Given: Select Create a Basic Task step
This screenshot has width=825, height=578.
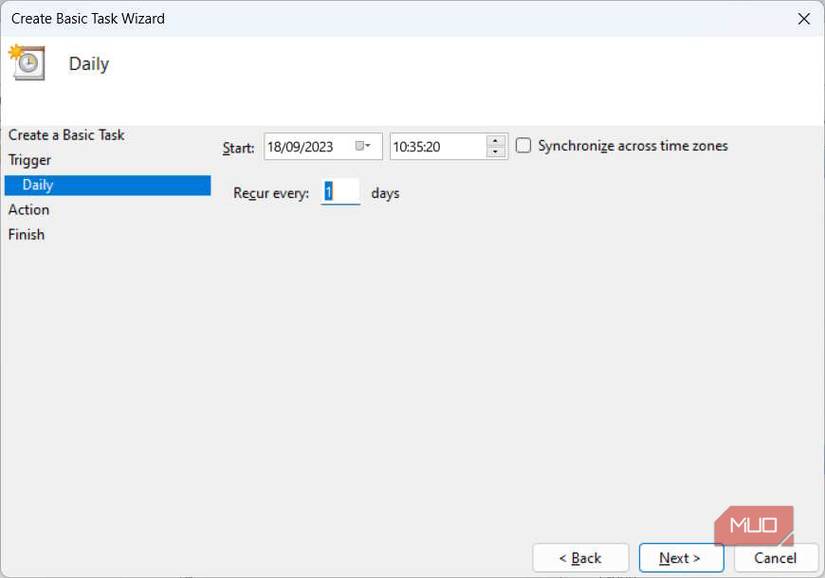Looking at the screenshot, I should coord(66,134).
